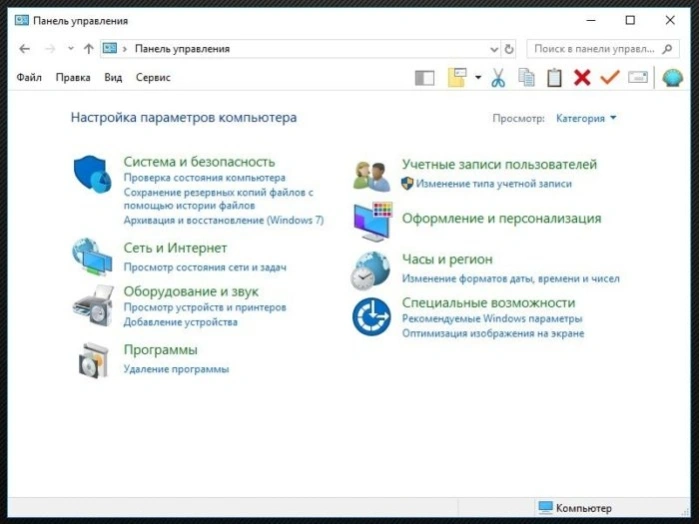699x524 pixels.
Task: Click the magnifier search icon
Action: [x=667, y=49]
